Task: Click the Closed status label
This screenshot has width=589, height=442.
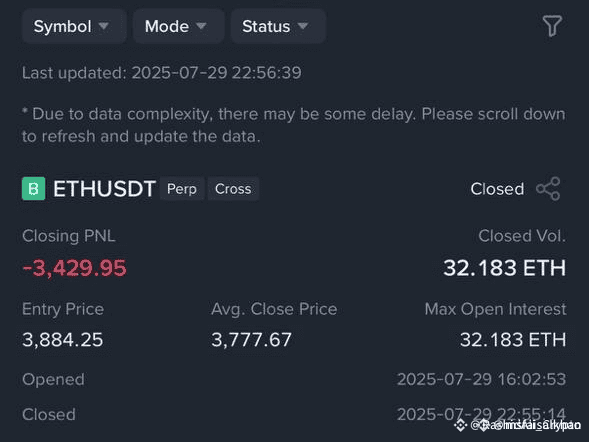Action: (x=497, y=189)
